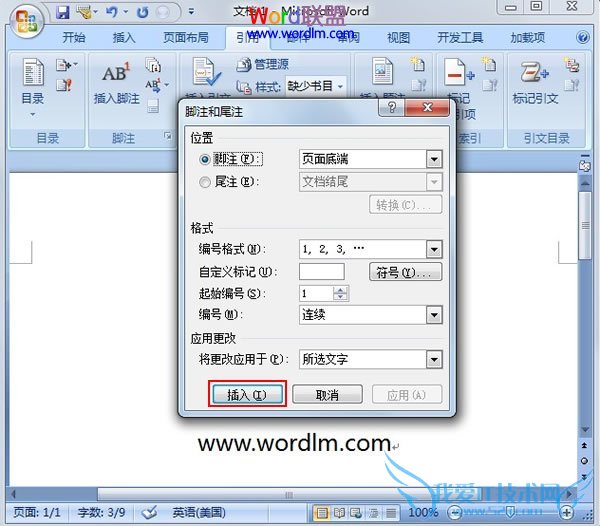Viewport: 600px width, 526px height.
Task: Open the 加载项 ribbon tab
Action: pyautogui.click(x=527, y=37)
